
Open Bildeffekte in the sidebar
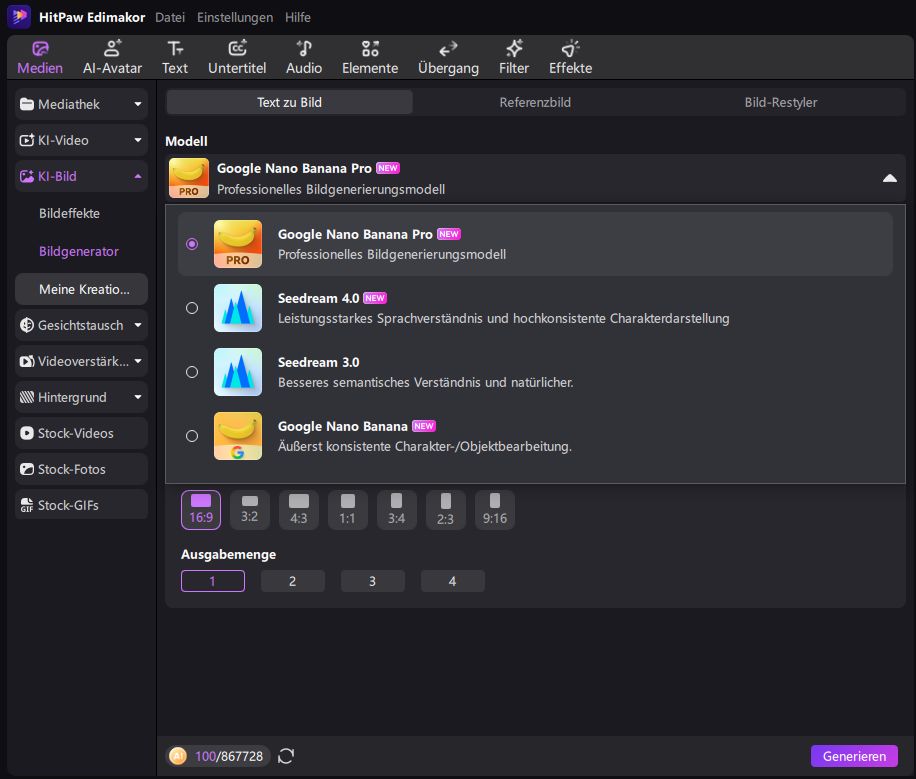point(69,213)
